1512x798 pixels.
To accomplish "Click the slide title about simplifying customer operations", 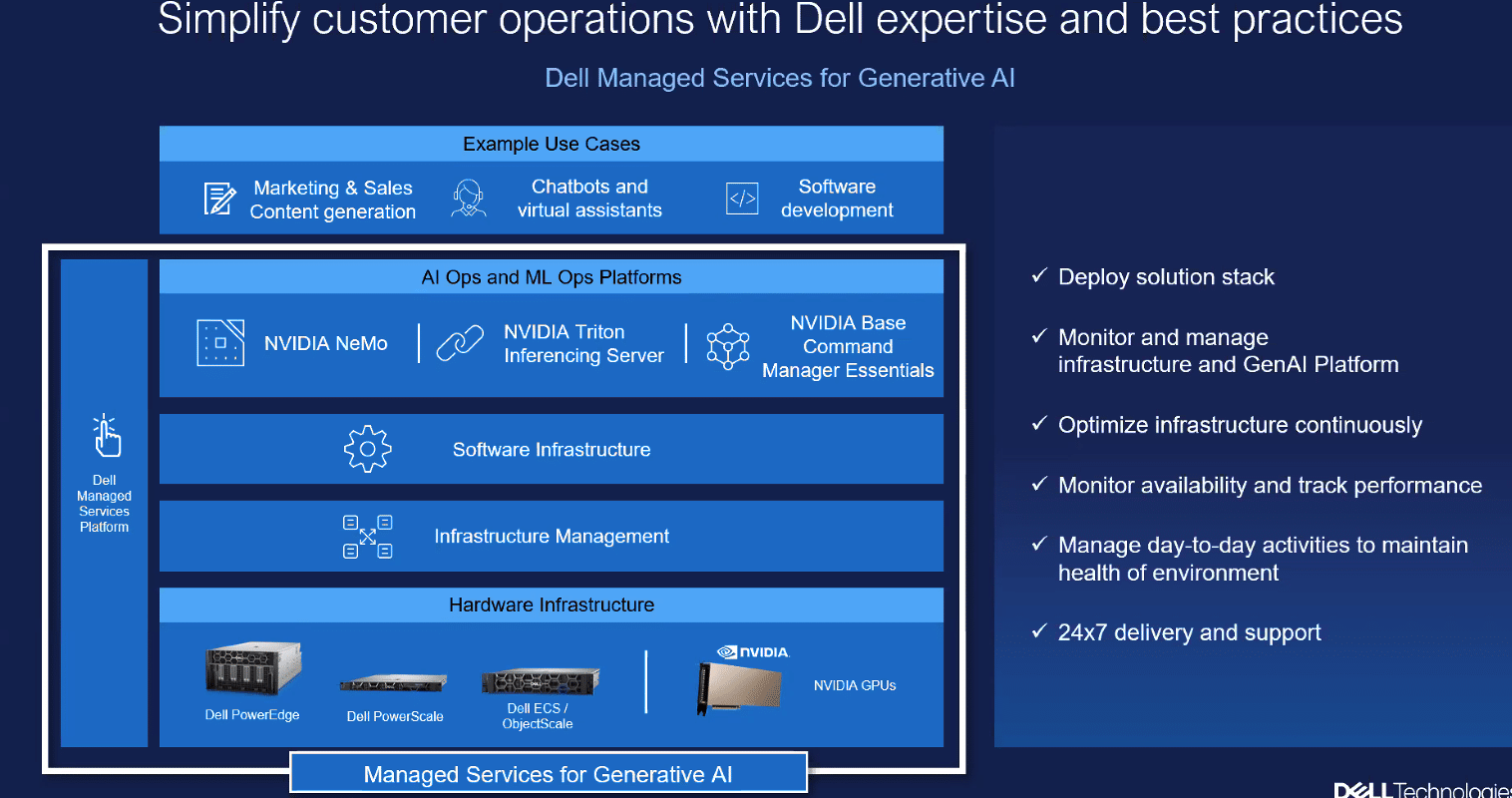I will (x=780, y=19).
